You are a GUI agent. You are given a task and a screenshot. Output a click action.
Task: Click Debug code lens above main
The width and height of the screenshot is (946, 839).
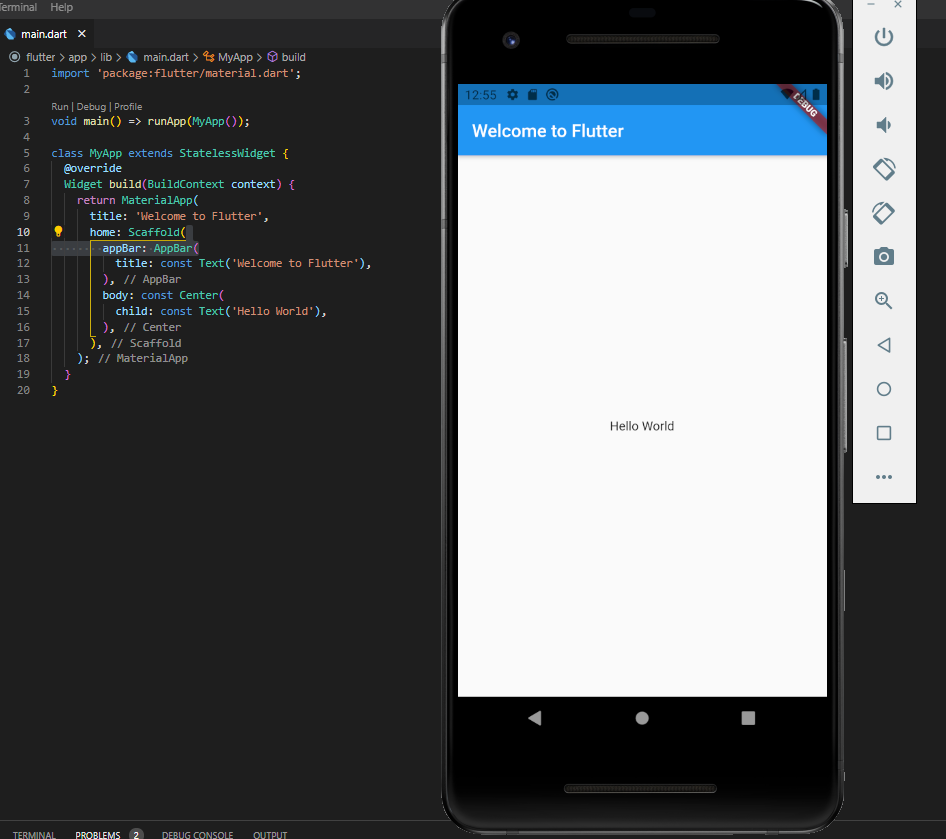tap(91, 107)
